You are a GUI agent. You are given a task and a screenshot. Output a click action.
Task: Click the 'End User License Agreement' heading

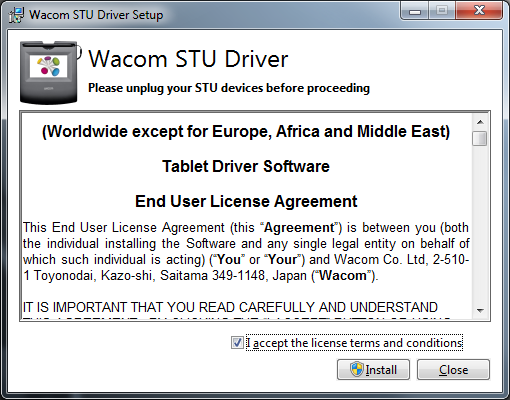click(246, 201)
